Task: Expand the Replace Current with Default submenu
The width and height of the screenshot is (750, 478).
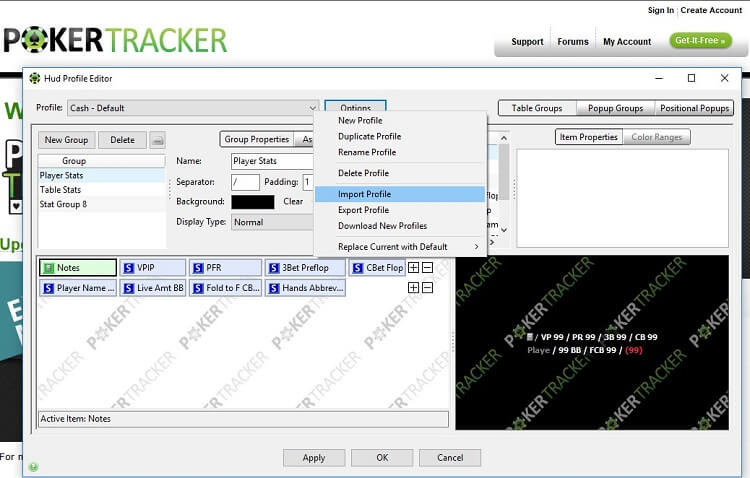Action: pos(400,246)
